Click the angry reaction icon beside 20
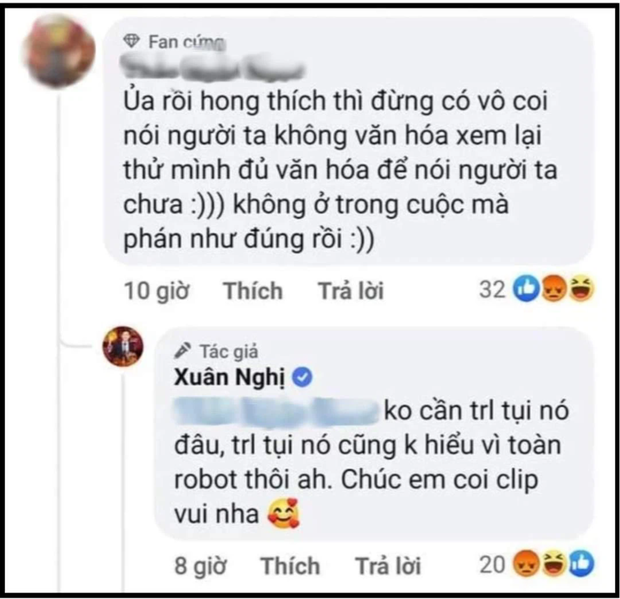The image size is (620, 599). tap(526, 563)
